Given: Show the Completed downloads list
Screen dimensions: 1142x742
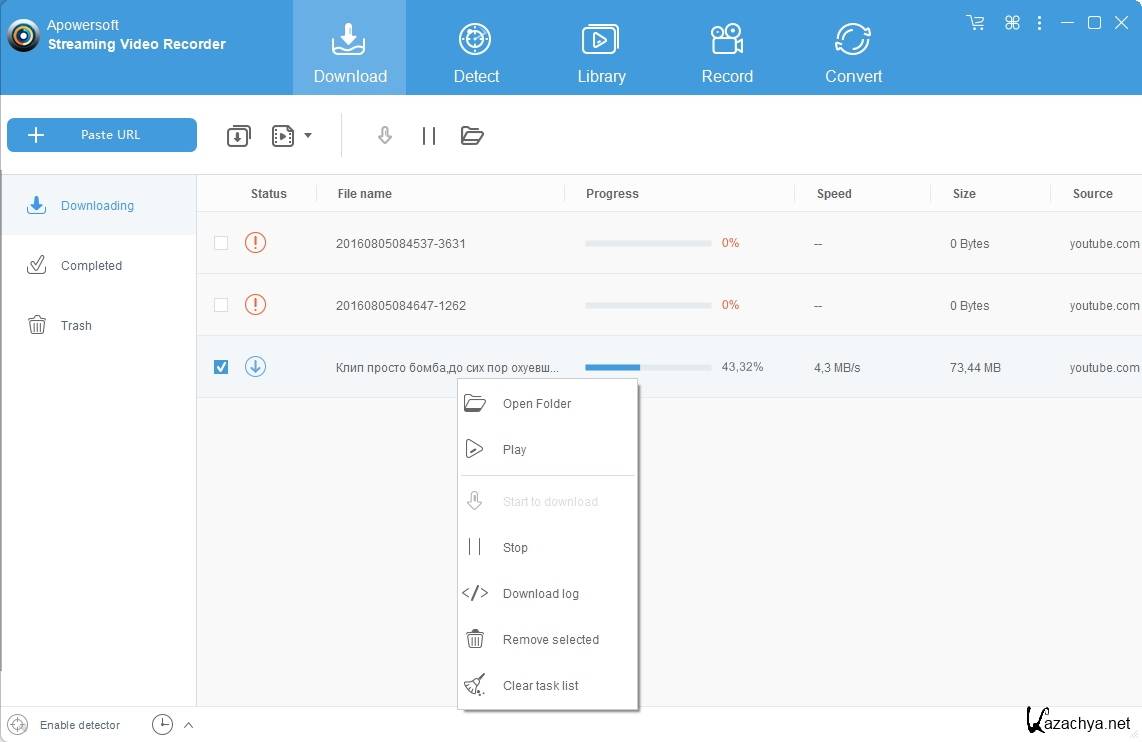Looking at the screenshot, I should pos(91,266).
